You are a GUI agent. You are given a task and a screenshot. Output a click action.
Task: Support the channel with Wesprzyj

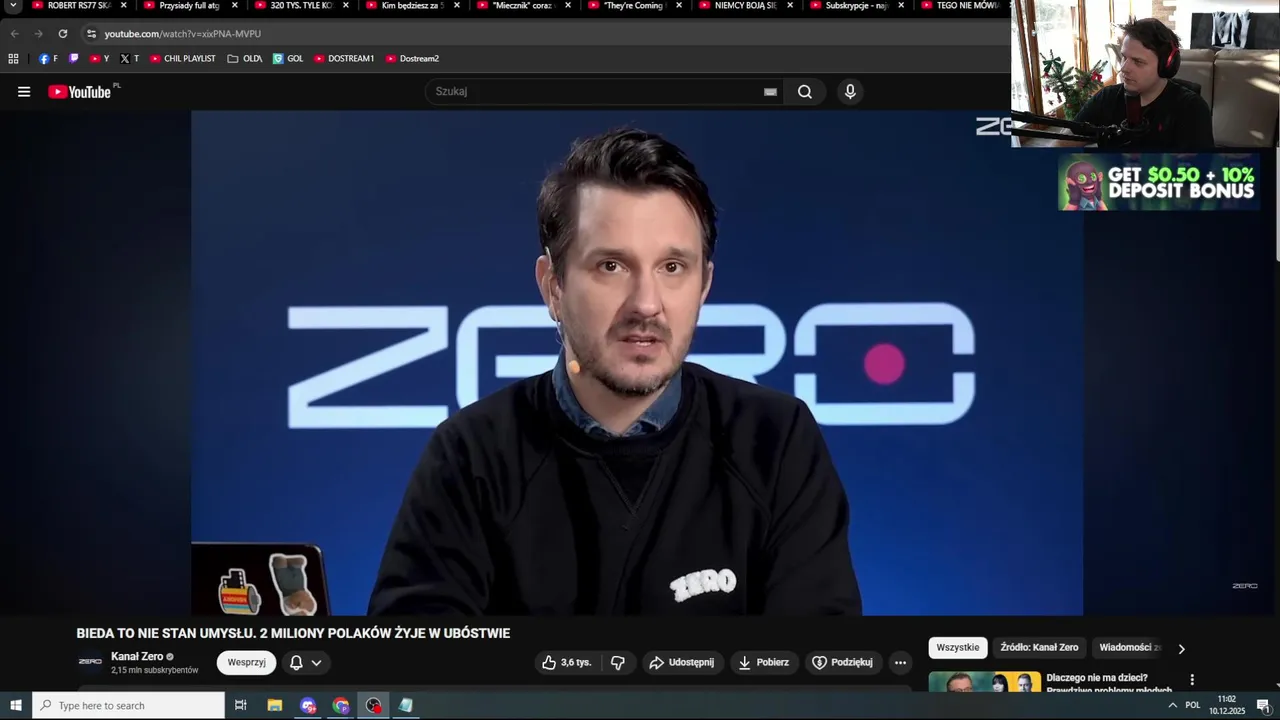coord(246,662)
